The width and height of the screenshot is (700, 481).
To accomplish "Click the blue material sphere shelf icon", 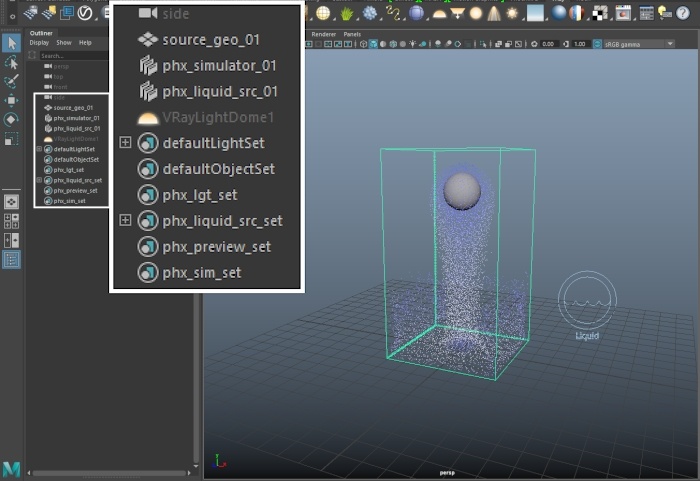I will [559, 13].
